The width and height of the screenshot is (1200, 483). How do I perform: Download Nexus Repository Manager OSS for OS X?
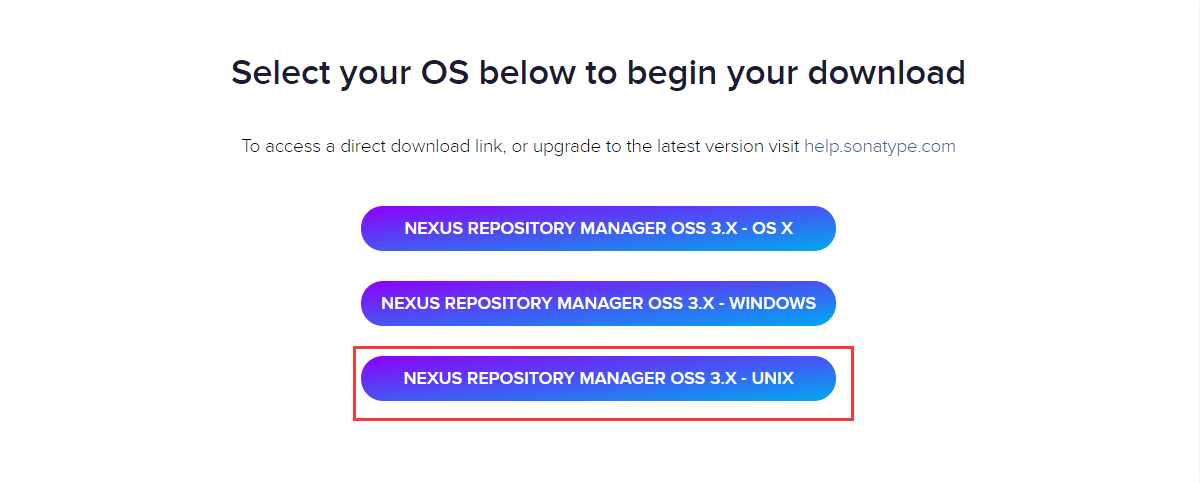[598, 228]
